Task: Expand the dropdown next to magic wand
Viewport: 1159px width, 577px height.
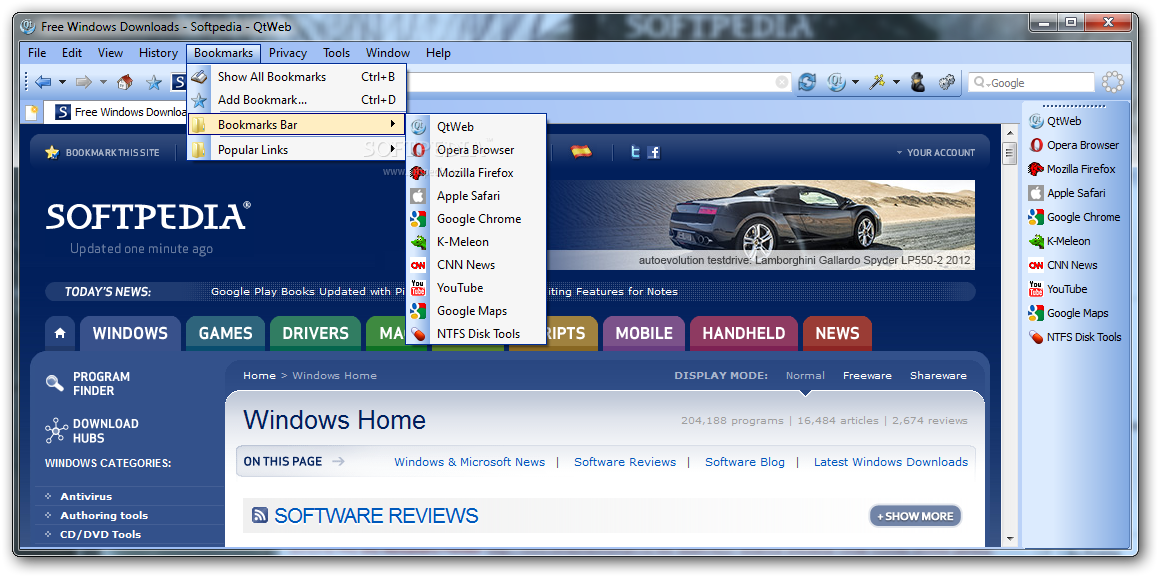Action: coord(897,82)
